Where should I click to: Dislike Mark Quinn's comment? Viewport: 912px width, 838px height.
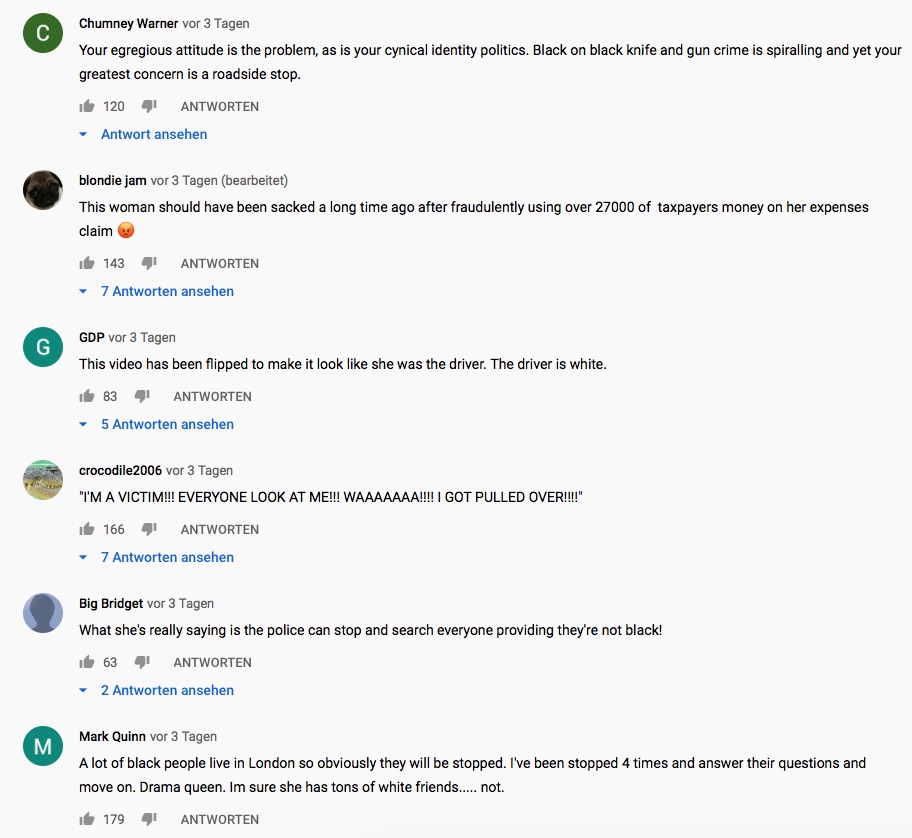[149, 819]
